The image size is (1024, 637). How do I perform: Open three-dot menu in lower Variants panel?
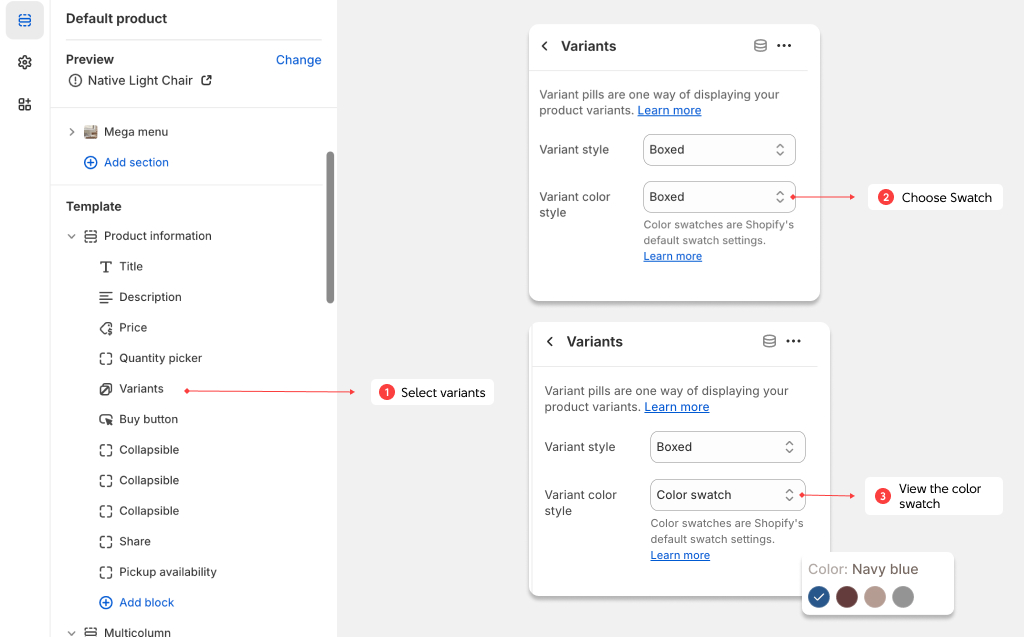point(793,341)
